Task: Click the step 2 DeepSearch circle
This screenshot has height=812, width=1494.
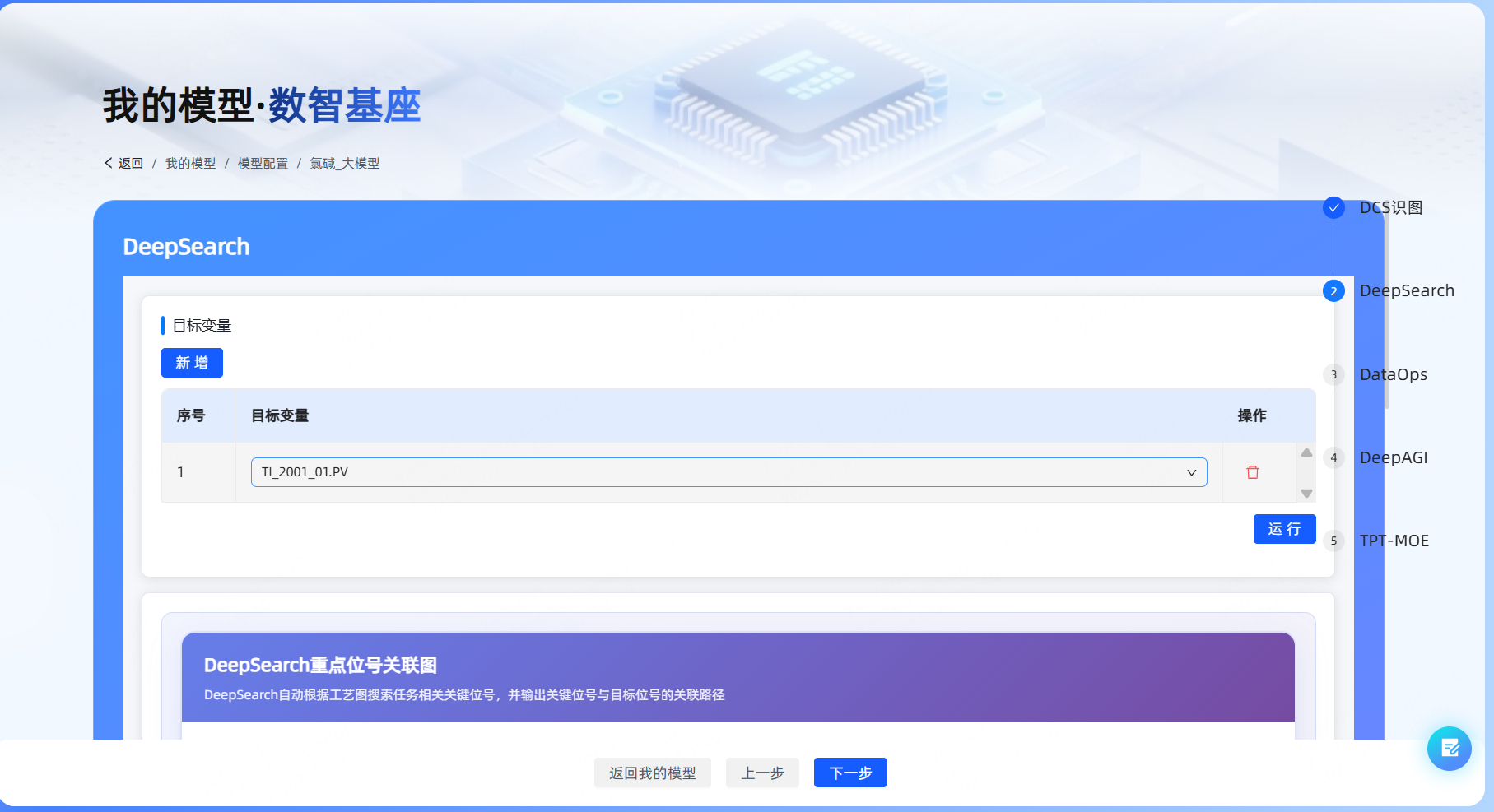Action: click(x=1333, y=291)
